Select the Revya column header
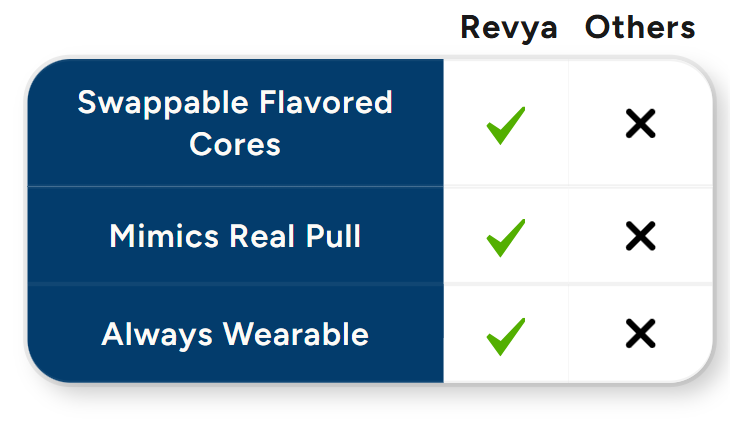730x427 pixels. coord(507,27)
